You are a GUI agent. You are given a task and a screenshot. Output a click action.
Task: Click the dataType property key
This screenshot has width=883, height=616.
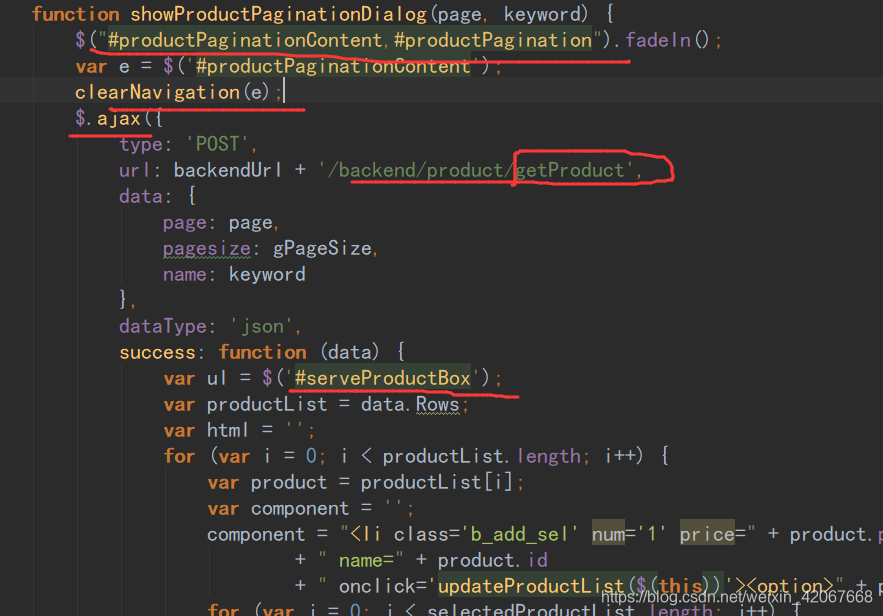pyautogui.click(x=163, y=326)
